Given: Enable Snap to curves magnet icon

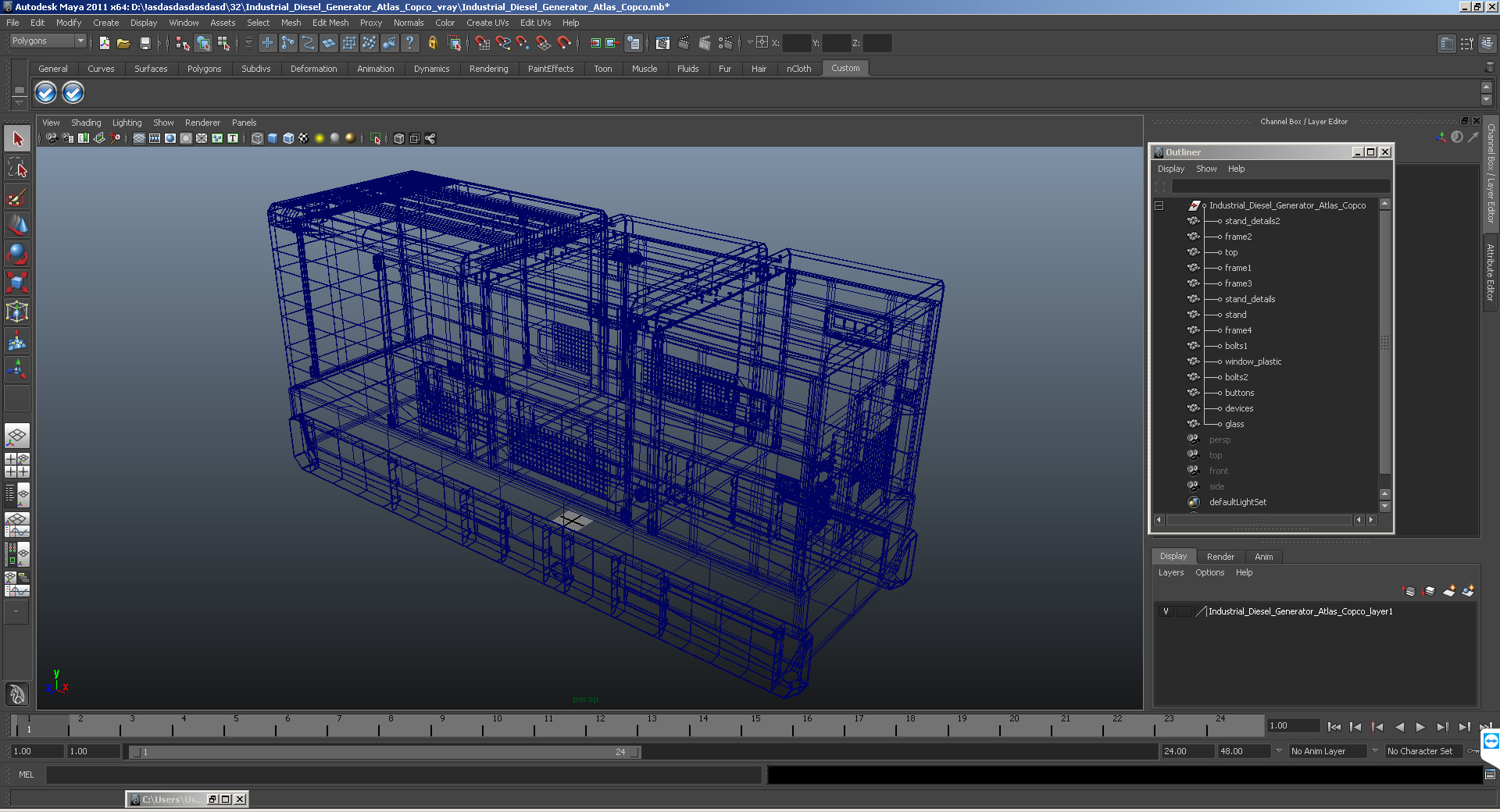Looking at the screenshot, I should tap(503, 43).
